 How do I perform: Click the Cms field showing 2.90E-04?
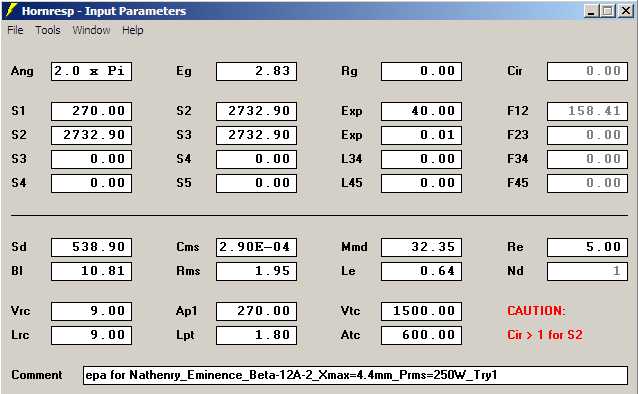[x=256, y=247]
